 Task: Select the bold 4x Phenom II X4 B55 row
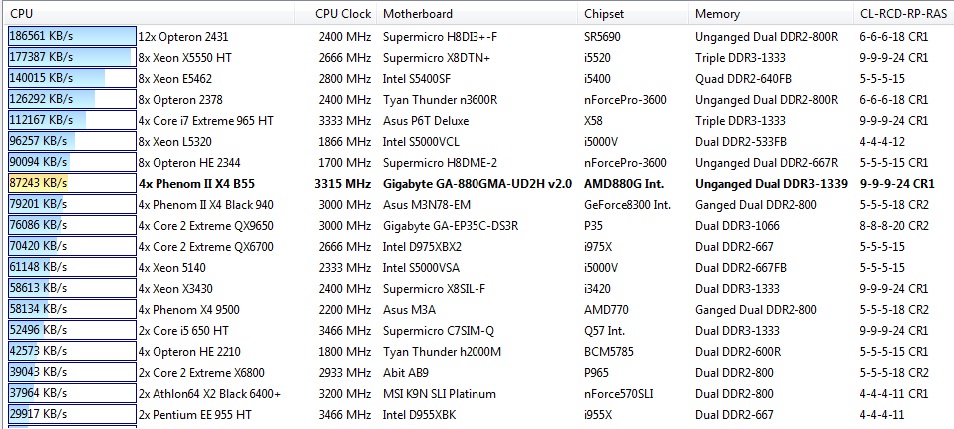pos(196,183)
